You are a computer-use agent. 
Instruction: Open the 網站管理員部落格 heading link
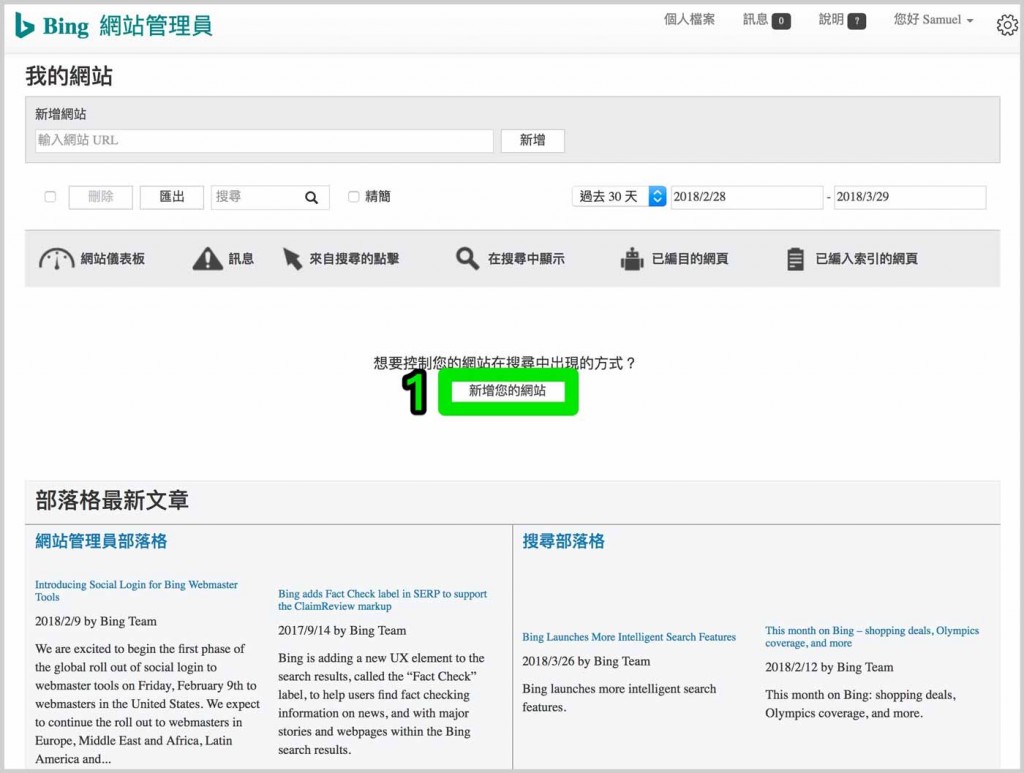click(x=101, y=541)
